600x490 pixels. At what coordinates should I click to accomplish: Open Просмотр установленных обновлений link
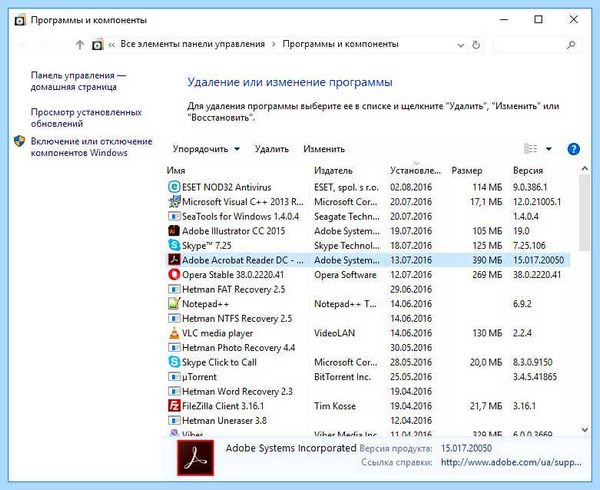click(86, 118)
